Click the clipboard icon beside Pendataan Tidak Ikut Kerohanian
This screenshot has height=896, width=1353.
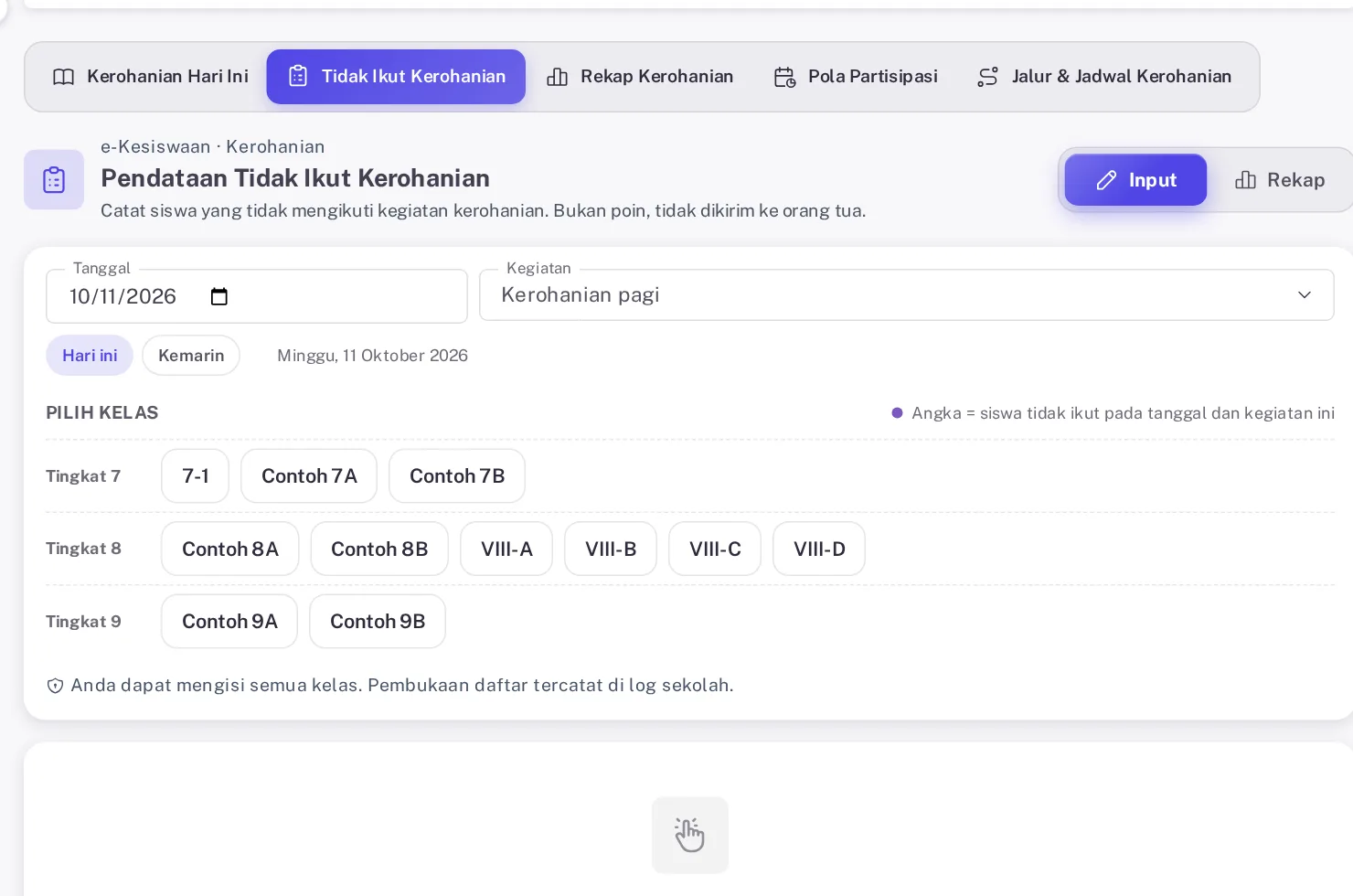pyautogui.click(x=54, y=179)
